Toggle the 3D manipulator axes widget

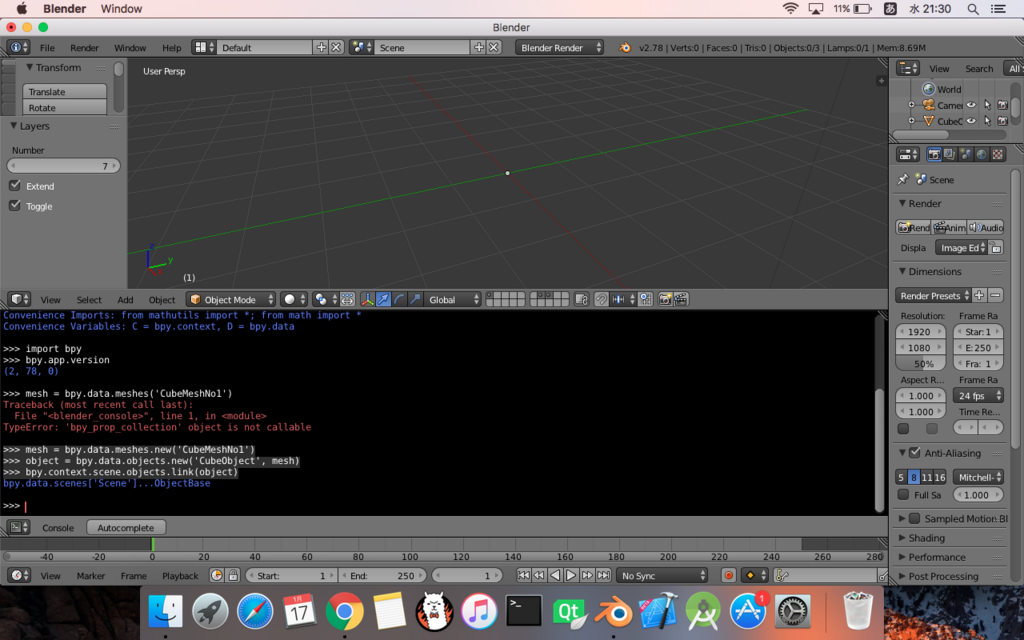click(368, 299)
